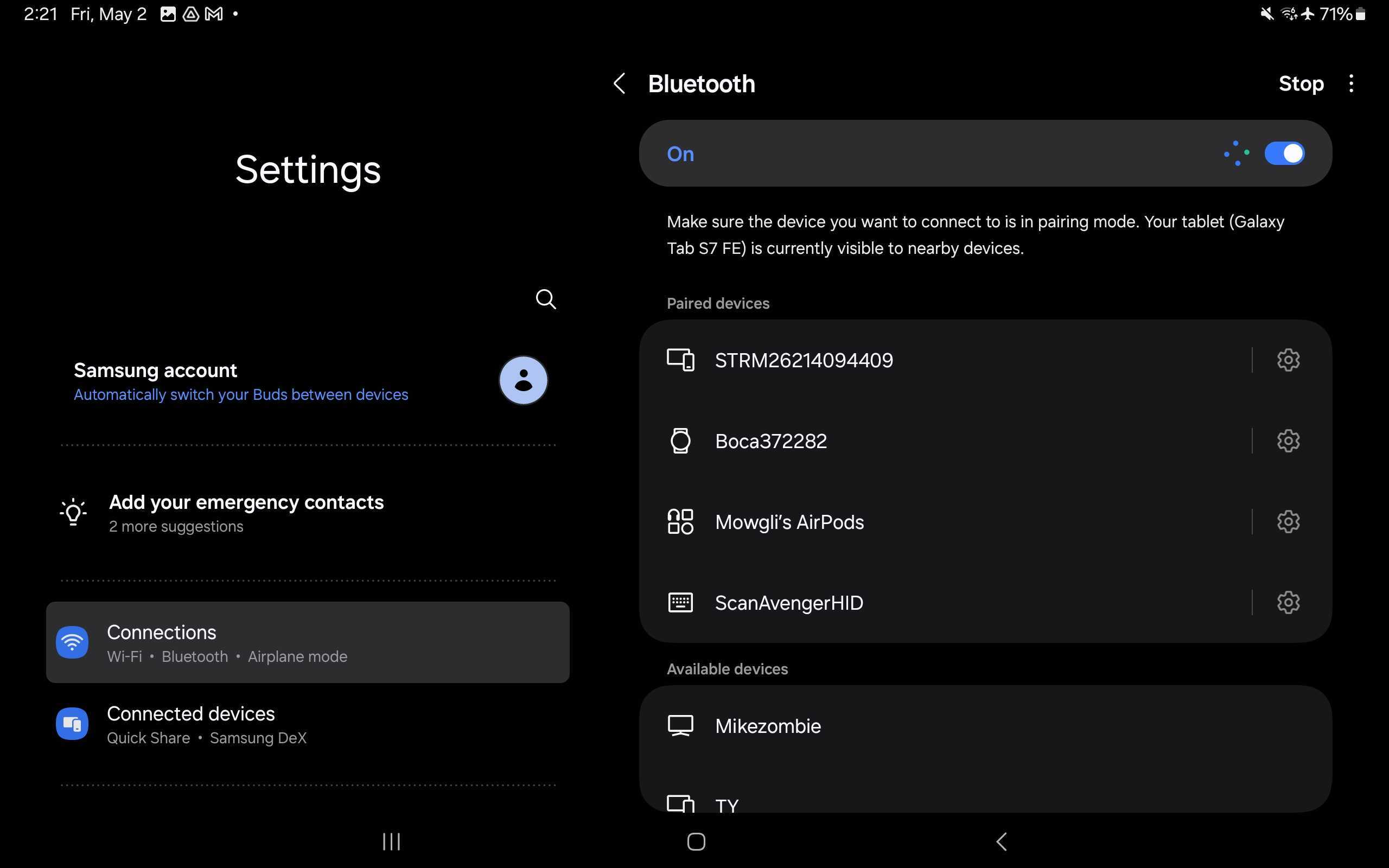Tap the Home navigation button

pyautogui.click(x=696, y=841)
